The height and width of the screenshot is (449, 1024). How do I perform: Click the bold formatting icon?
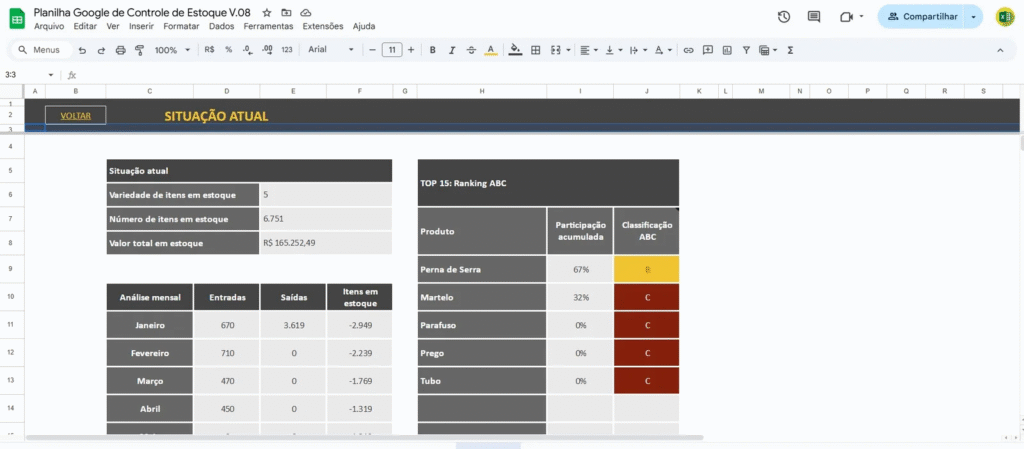tap(432, 50)
